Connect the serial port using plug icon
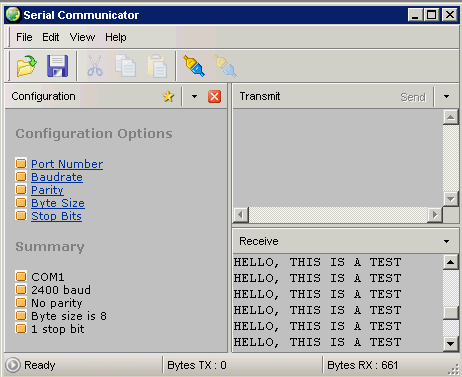This screenshot has width=462, height=377. click(194, 66)
